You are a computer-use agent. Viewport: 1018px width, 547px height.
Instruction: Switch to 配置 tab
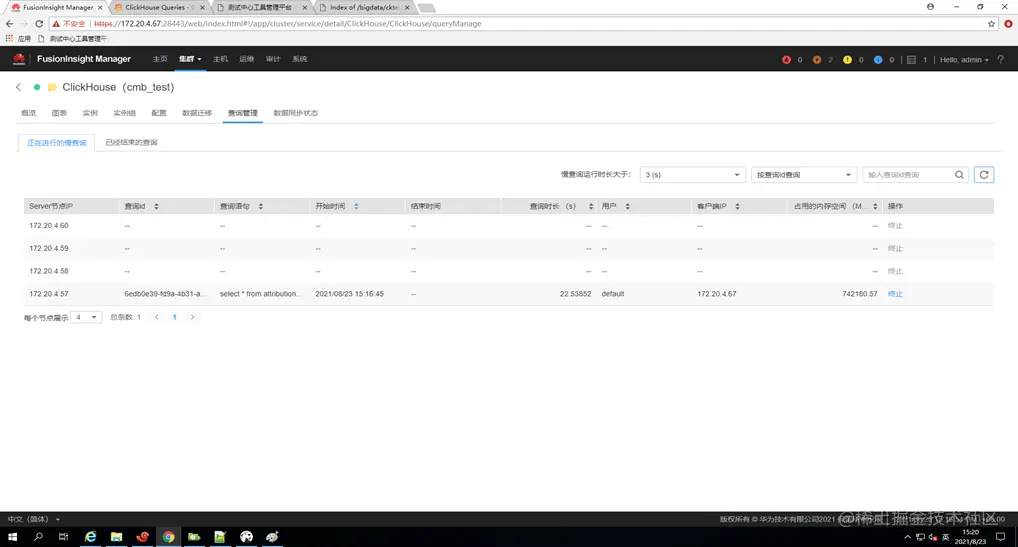point(159,113)
